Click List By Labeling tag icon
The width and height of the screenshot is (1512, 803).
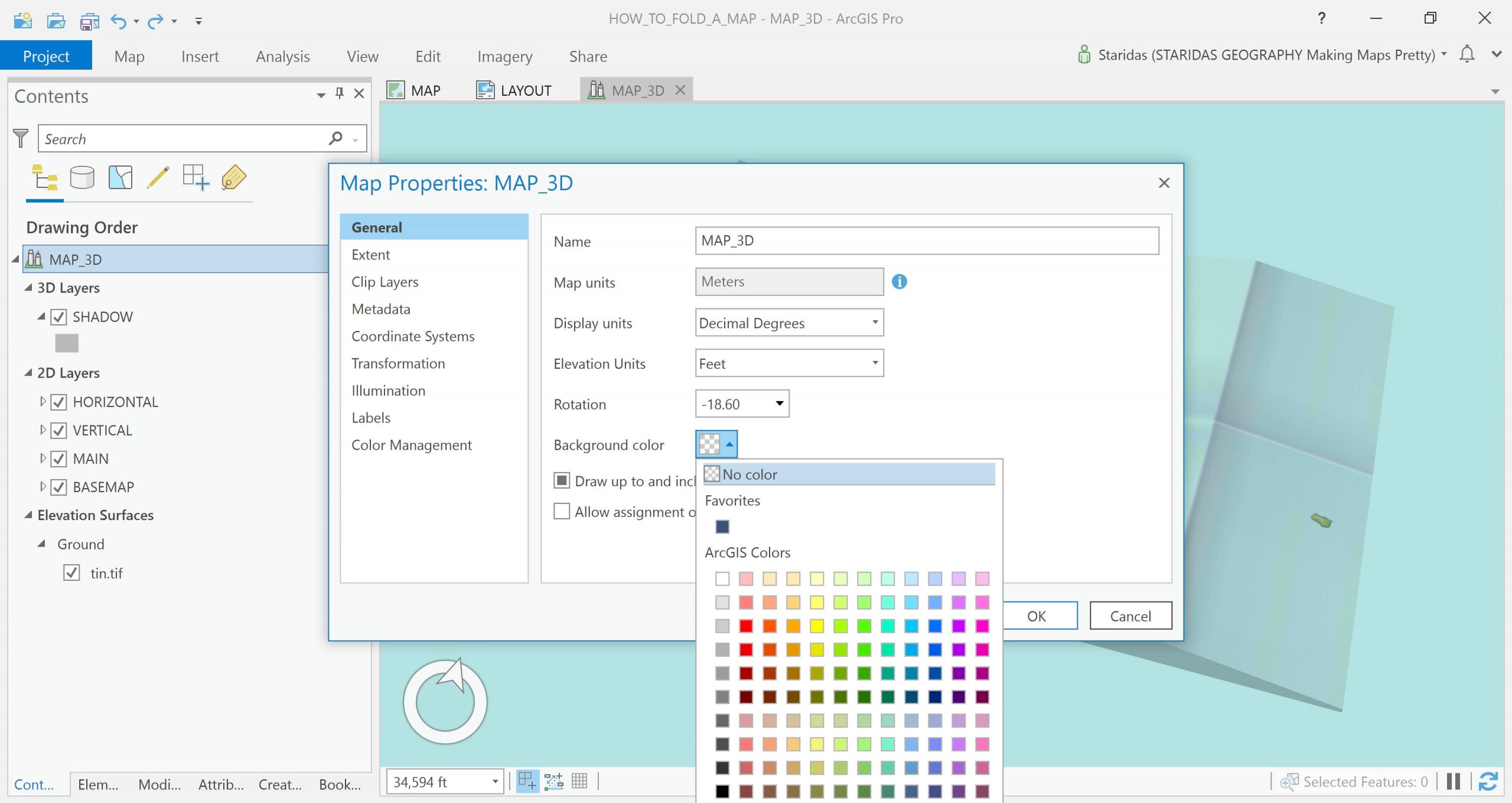click(234, 177)
